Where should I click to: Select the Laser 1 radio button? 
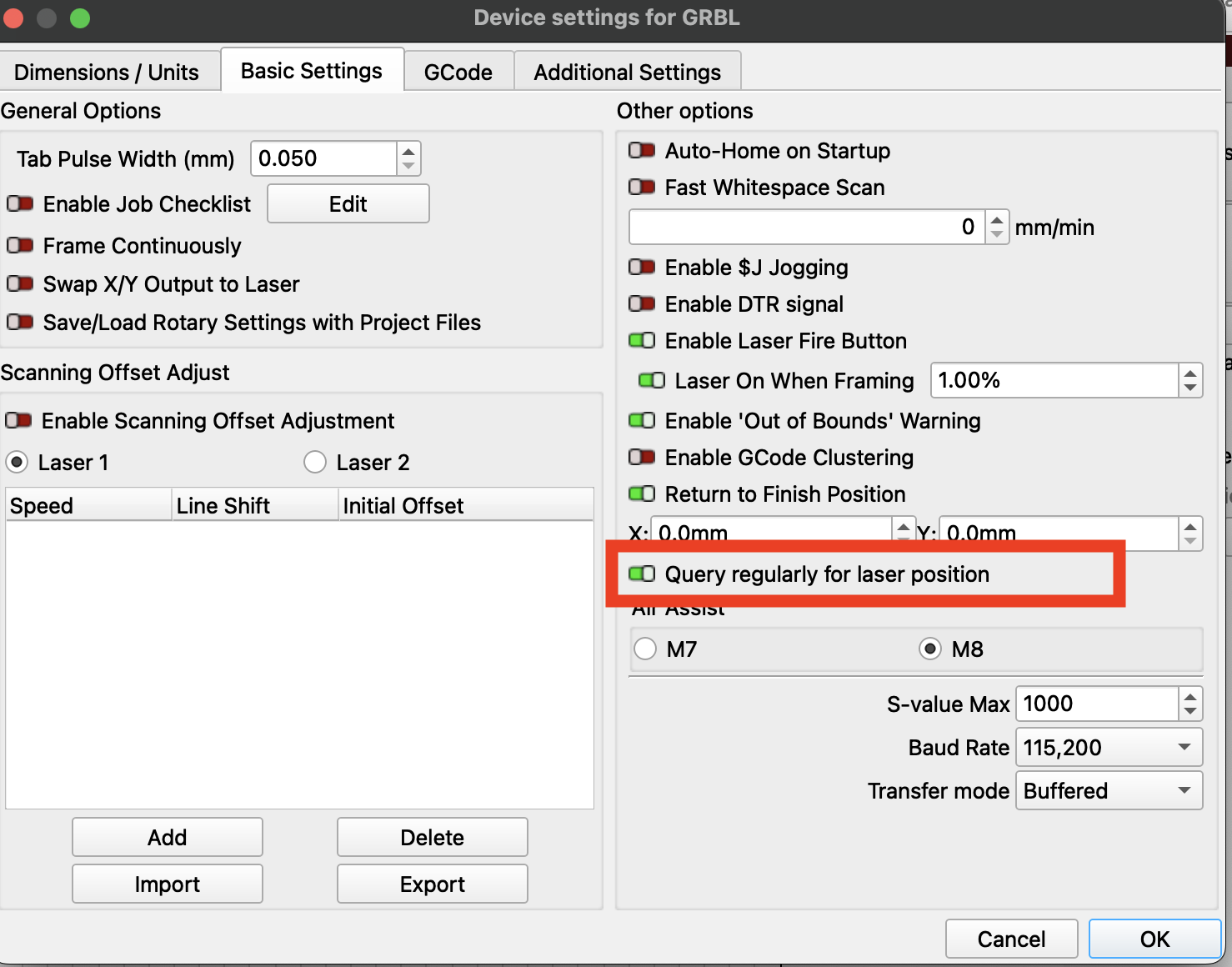17,462
